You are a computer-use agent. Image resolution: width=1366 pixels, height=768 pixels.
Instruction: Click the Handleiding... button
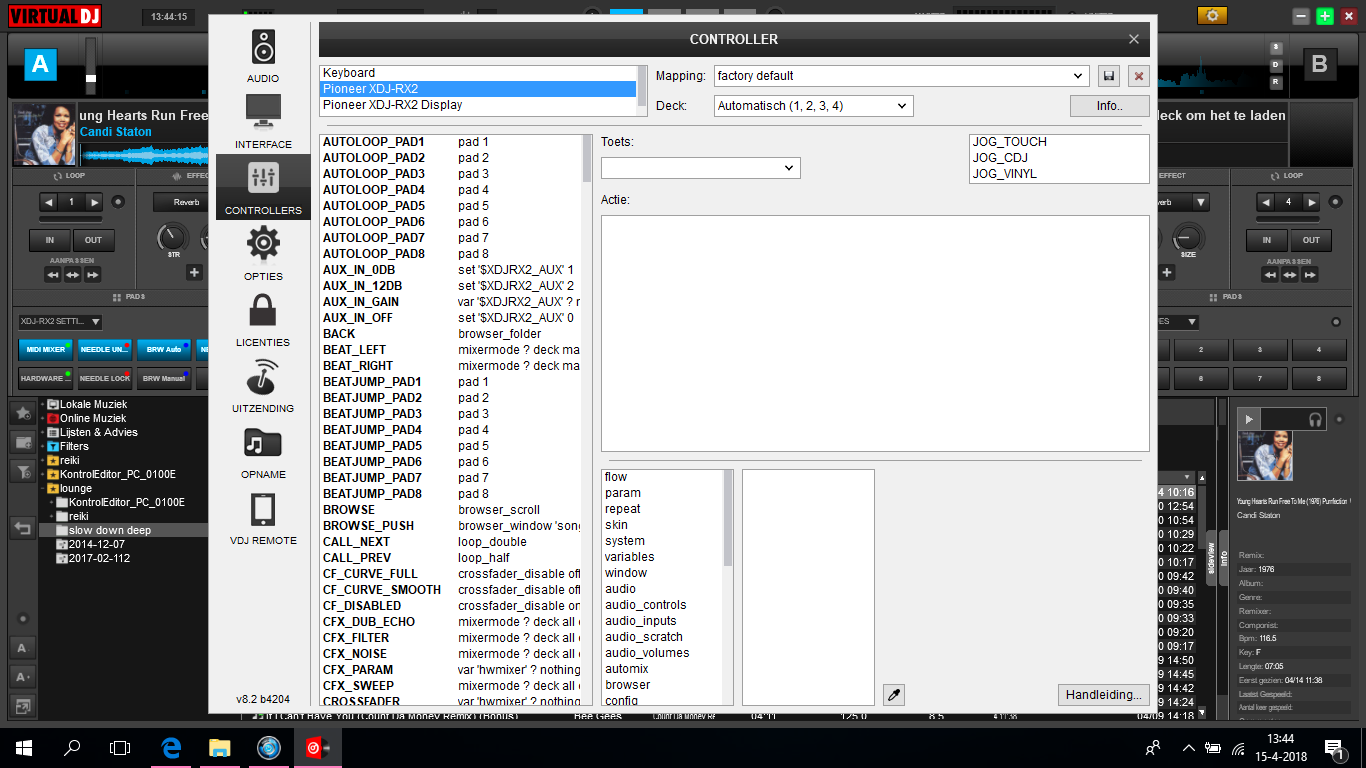coord(1103,695)
